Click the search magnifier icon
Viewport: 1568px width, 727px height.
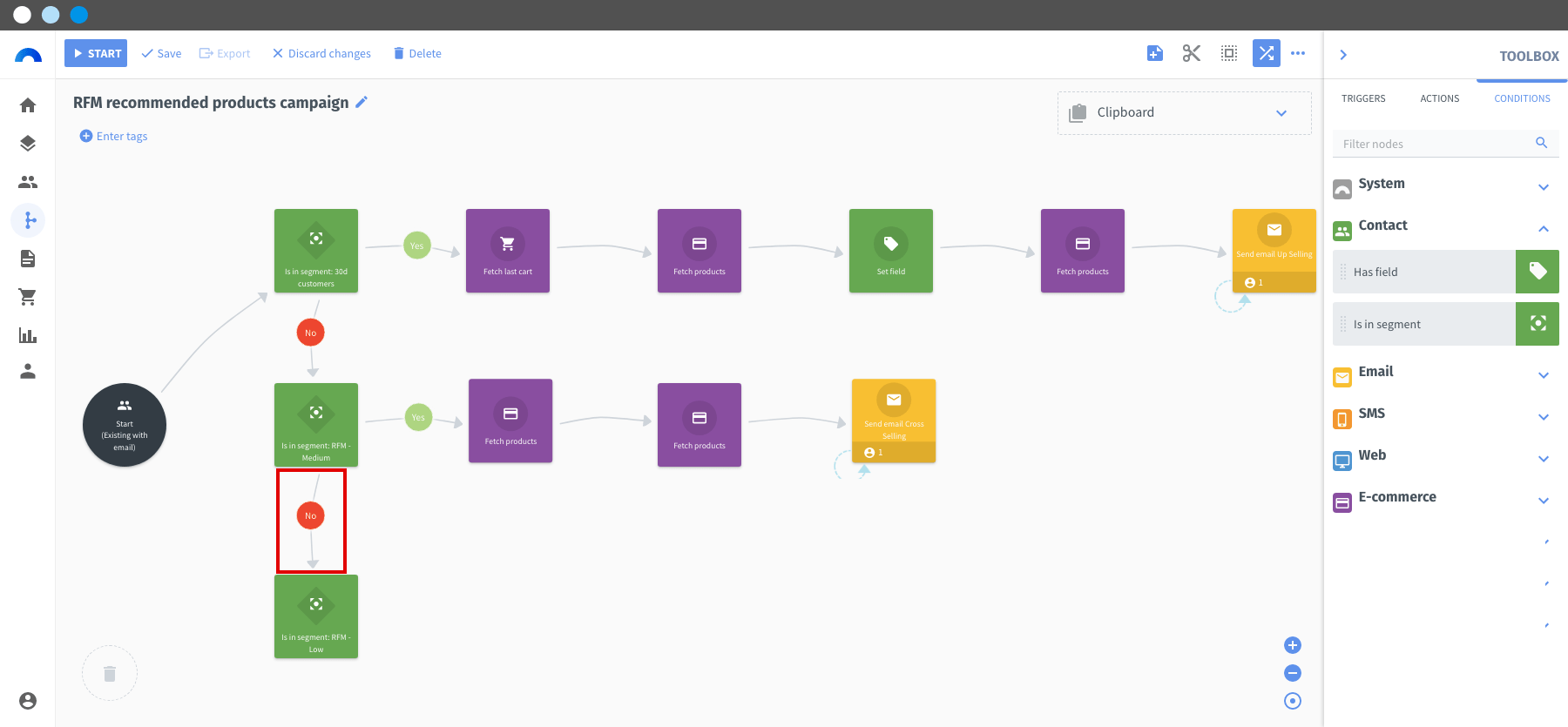coord(1542,143)
